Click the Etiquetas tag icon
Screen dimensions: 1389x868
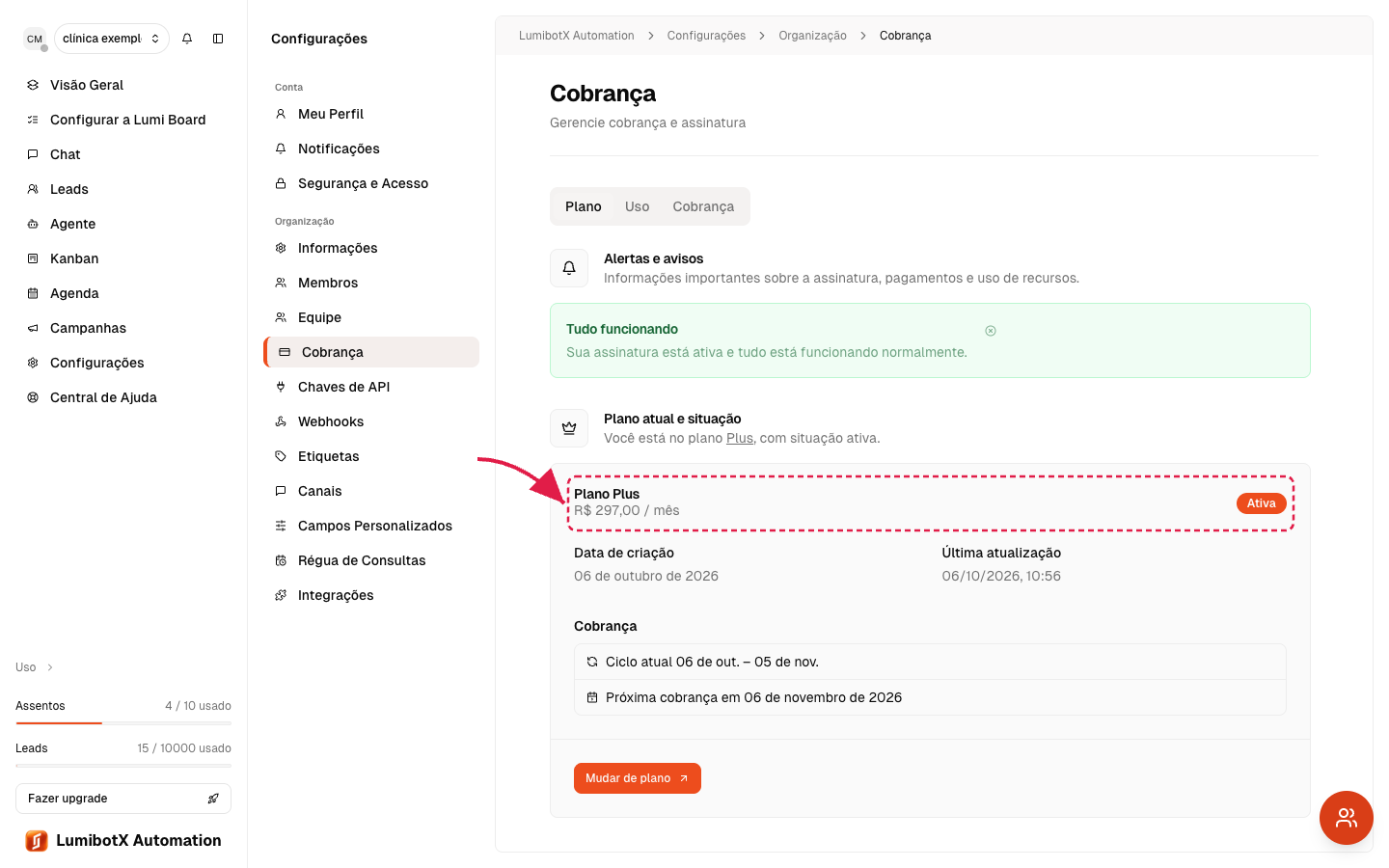tap(281, 456)
